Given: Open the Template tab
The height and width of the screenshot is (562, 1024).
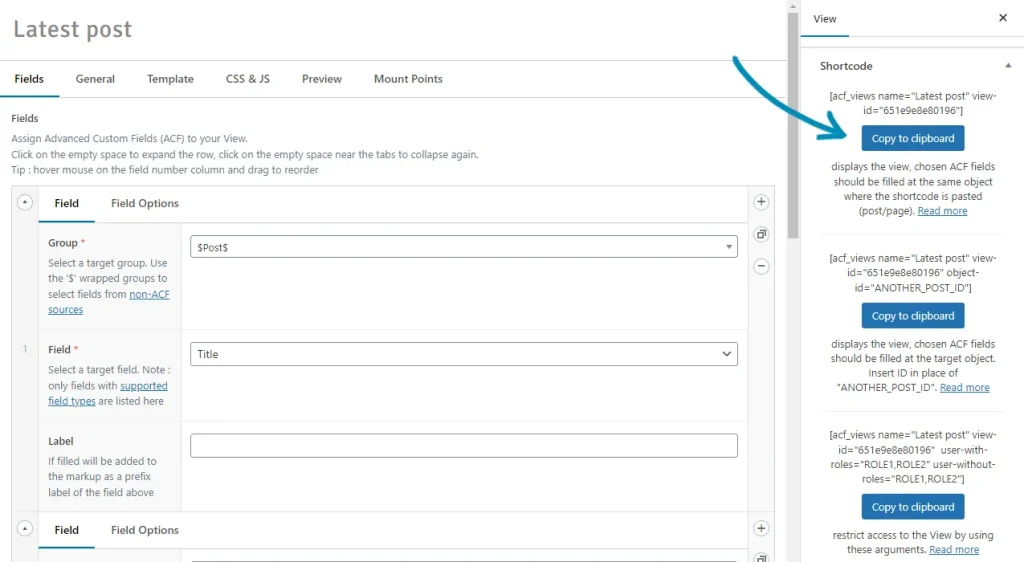Looking at the screenshot, I should coord(170,79).
